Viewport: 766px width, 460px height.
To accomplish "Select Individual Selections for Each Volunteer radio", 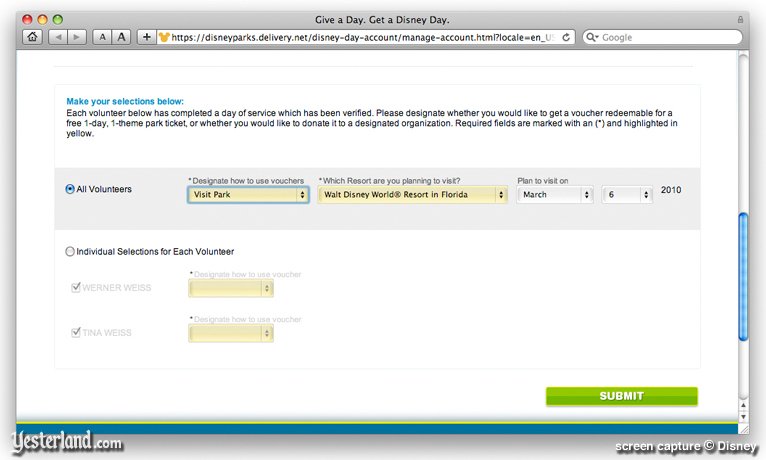I will [x=70, y=251].
